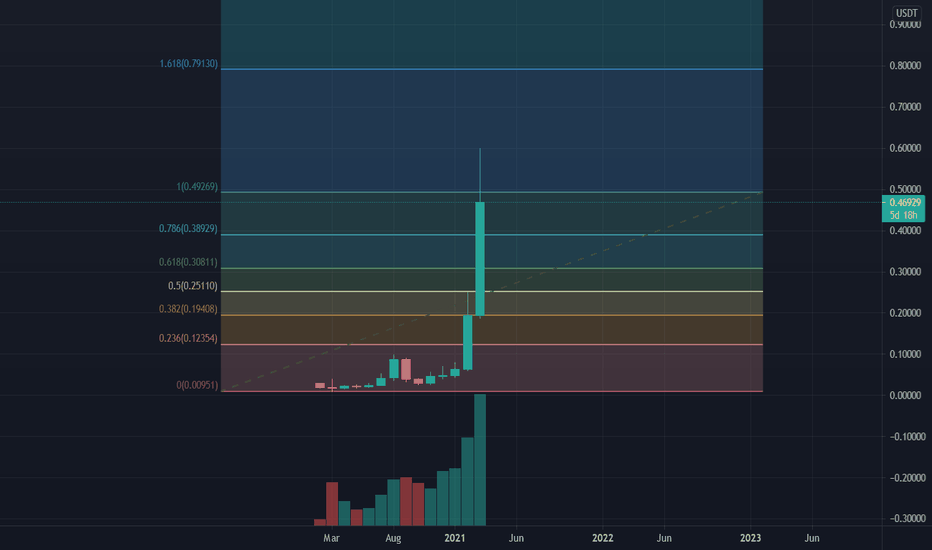Screen dimensions: 932x550
Task: Click the Aug label on time axis
Action: (393, 538)
